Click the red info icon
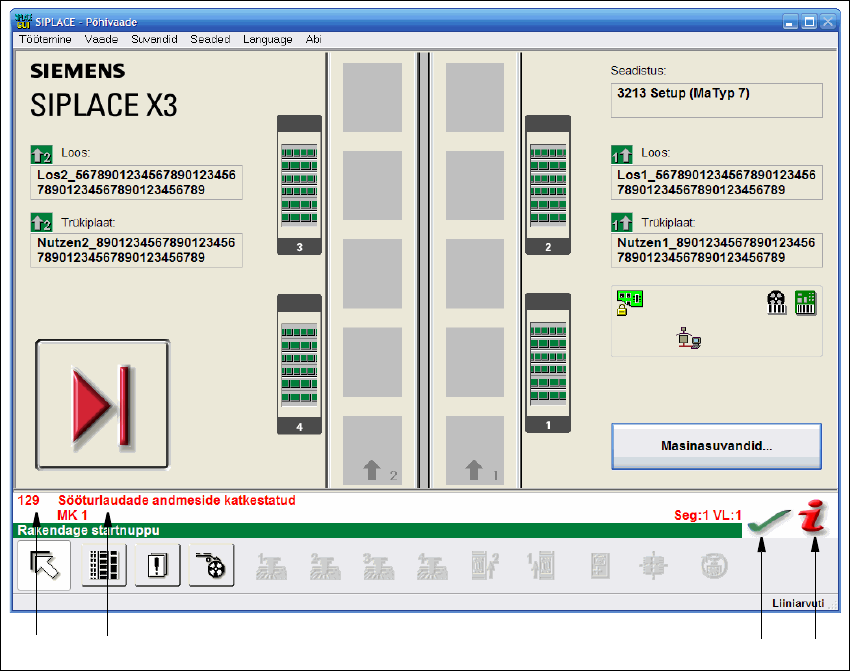This screenshot has height=671, width=850. (x=814, y=516)
